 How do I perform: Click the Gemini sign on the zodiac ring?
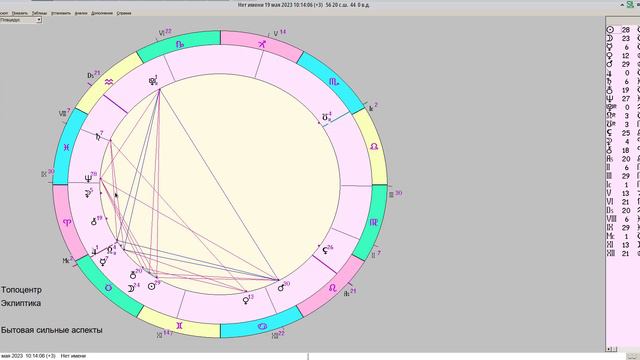click(179, 326)
